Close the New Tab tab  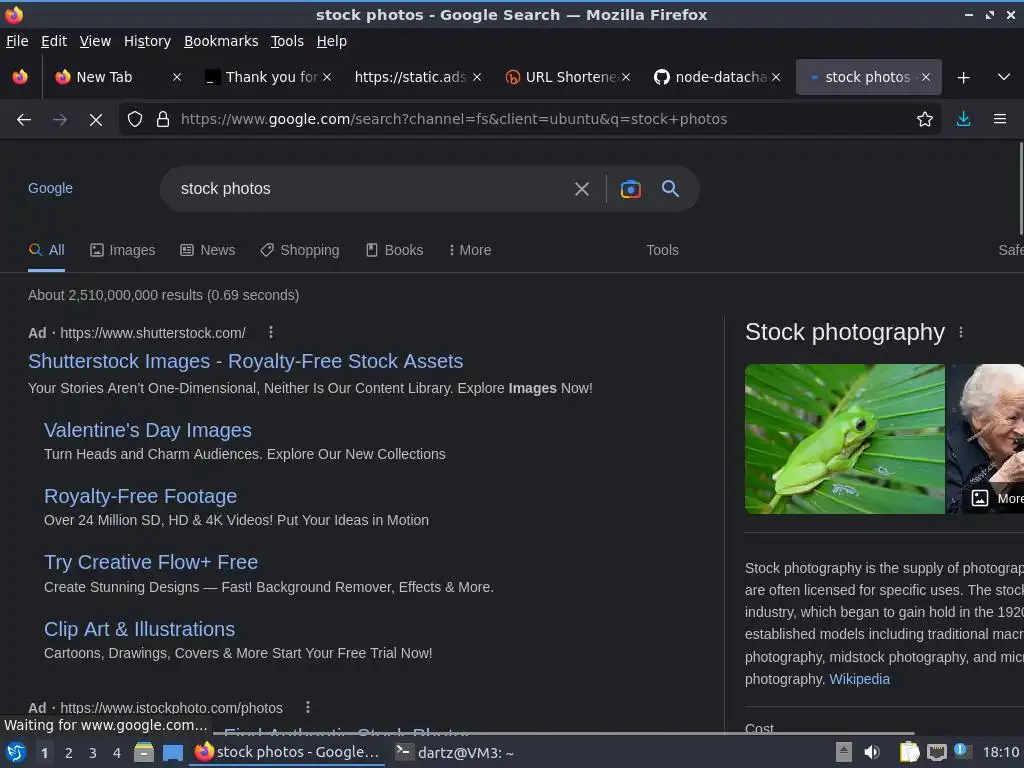pyautogui.click(x=176, y=77)
